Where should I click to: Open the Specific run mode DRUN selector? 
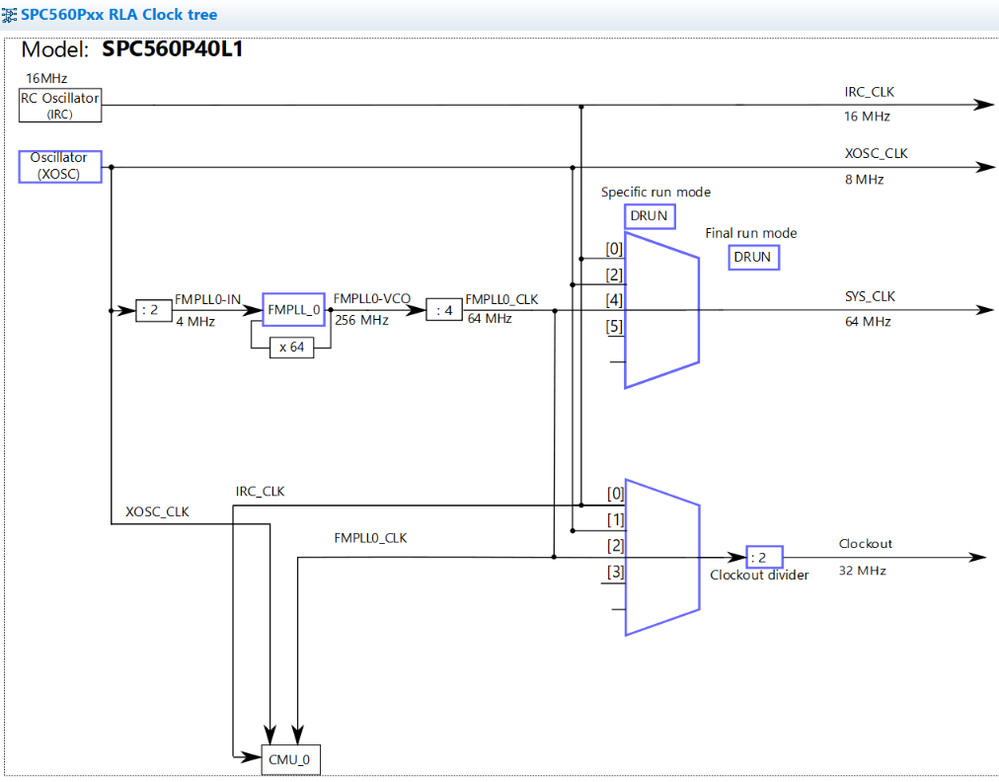(x=649, y=216)
